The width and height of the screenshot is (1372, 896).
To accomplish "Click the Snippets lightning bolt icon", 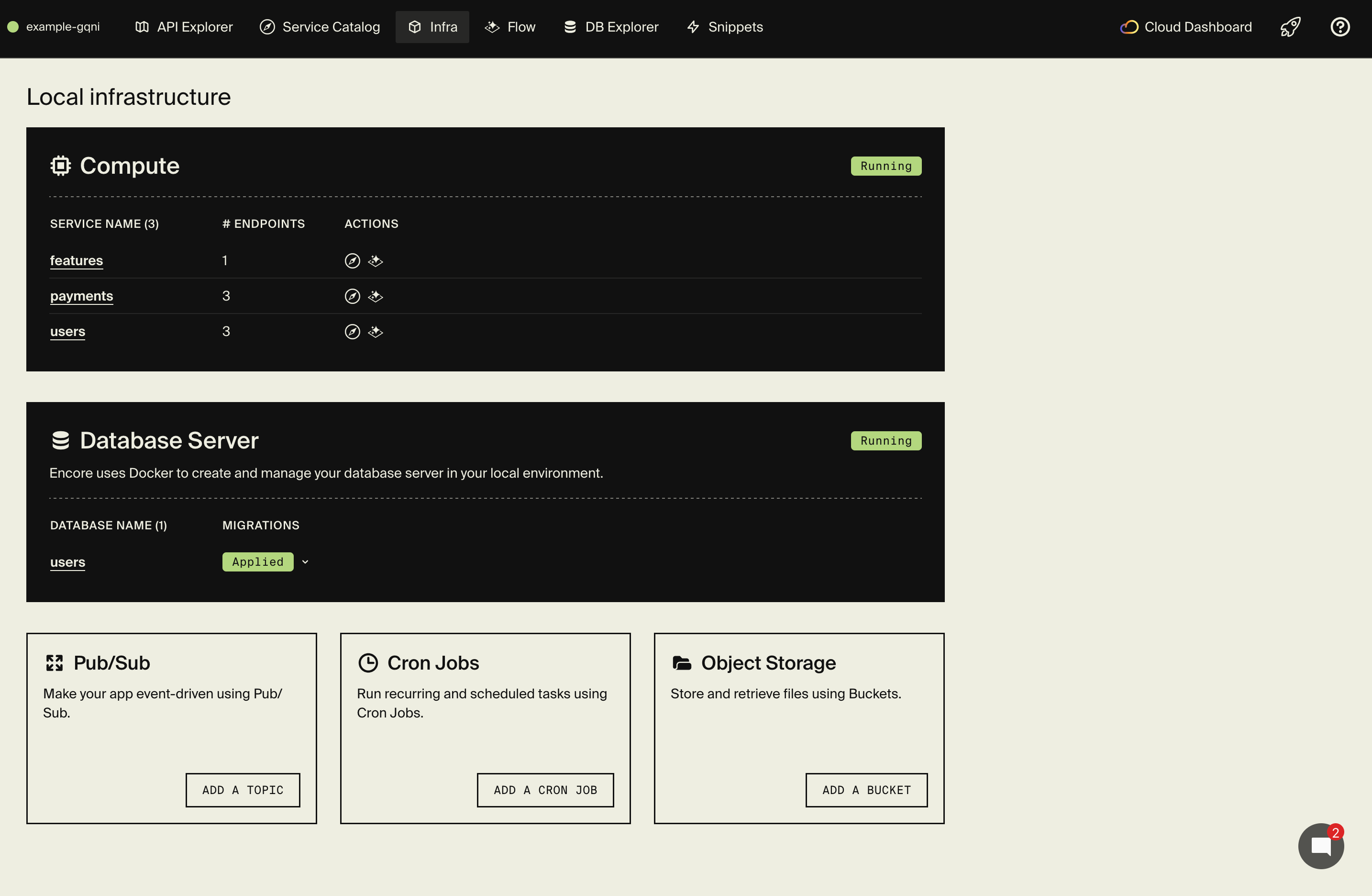I will click(692, 26).
